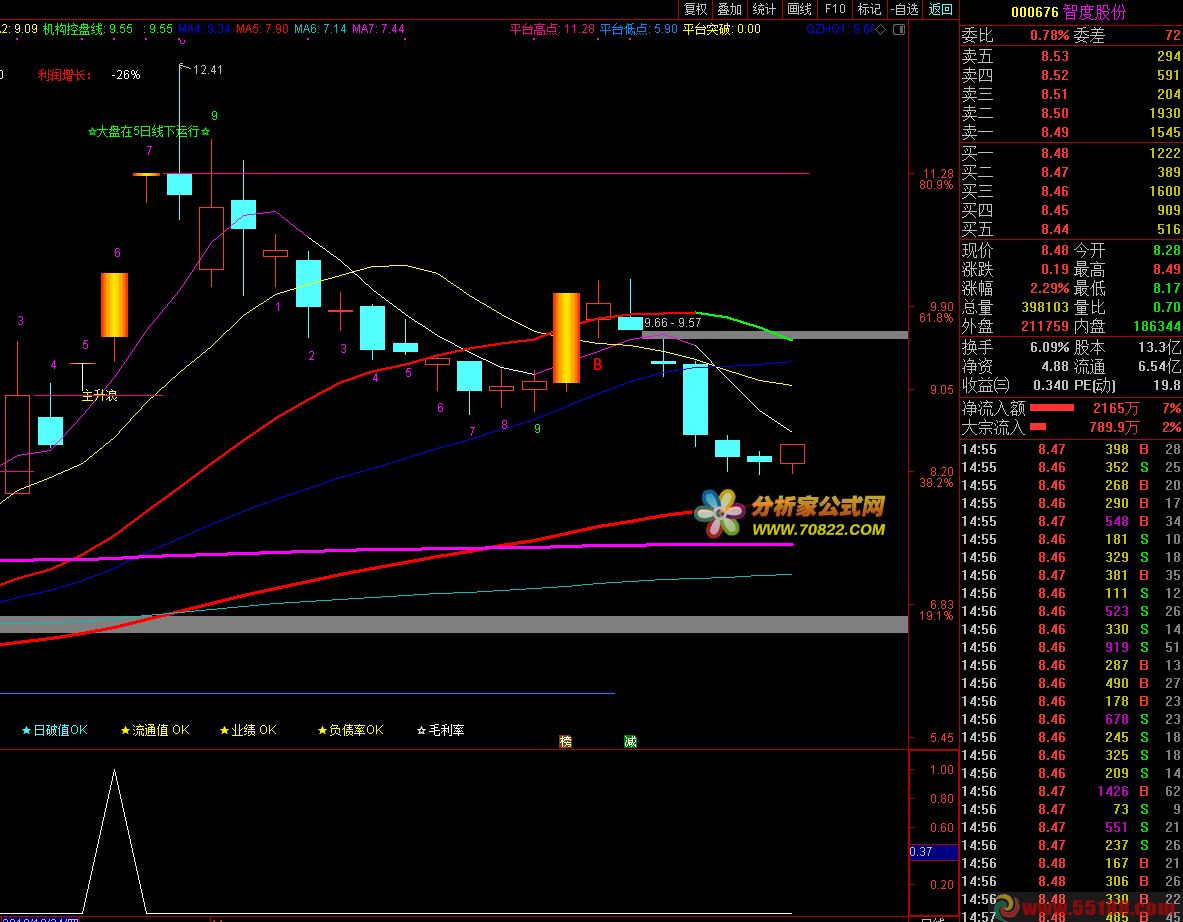Click the ★负债率OK indicator
1183x922 pixels.
click(351, 730)
